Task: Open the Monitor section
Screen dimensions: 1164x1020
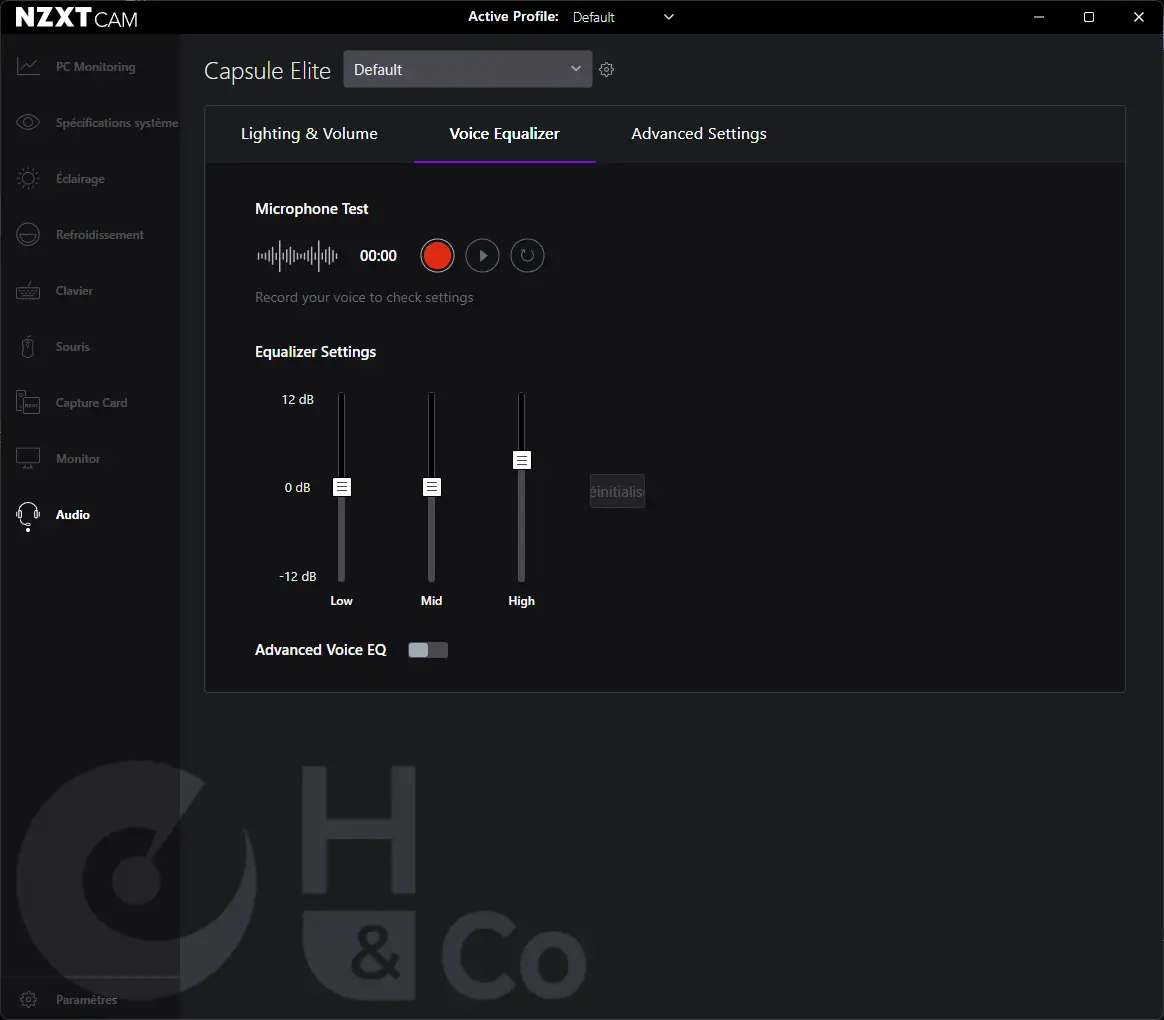Action: (x=78, y=459)
